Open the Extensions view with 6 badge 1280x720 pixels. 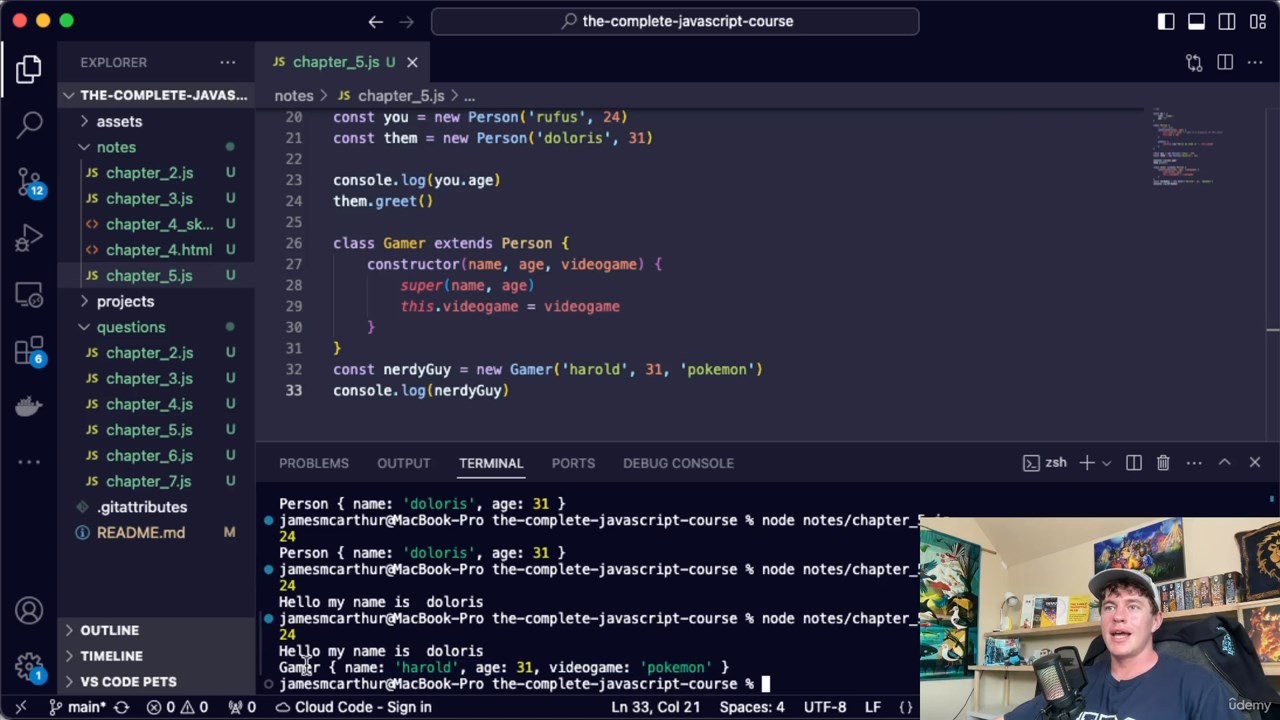(29, 351)
